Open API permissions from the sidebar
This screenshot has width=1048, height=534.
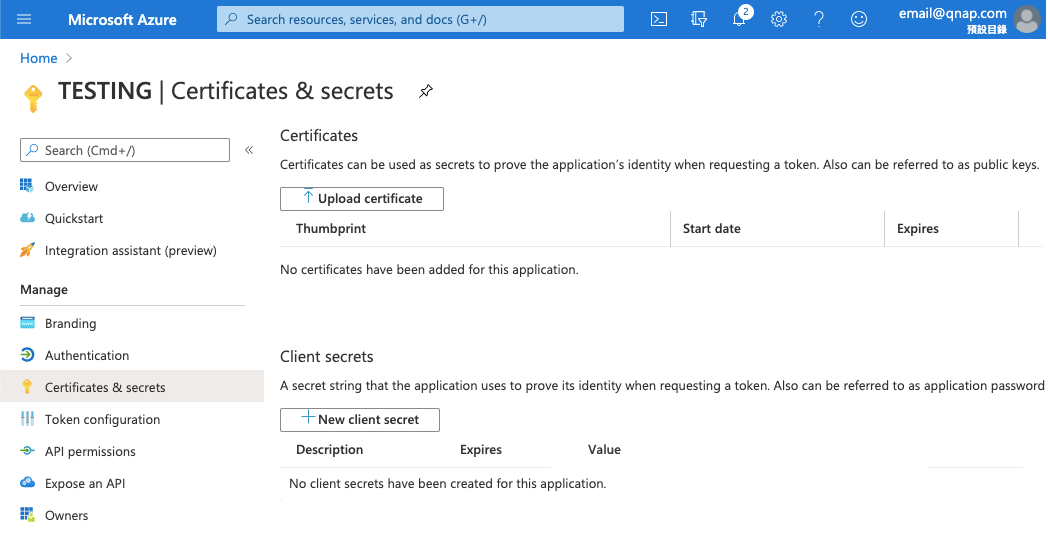(90, 452)
